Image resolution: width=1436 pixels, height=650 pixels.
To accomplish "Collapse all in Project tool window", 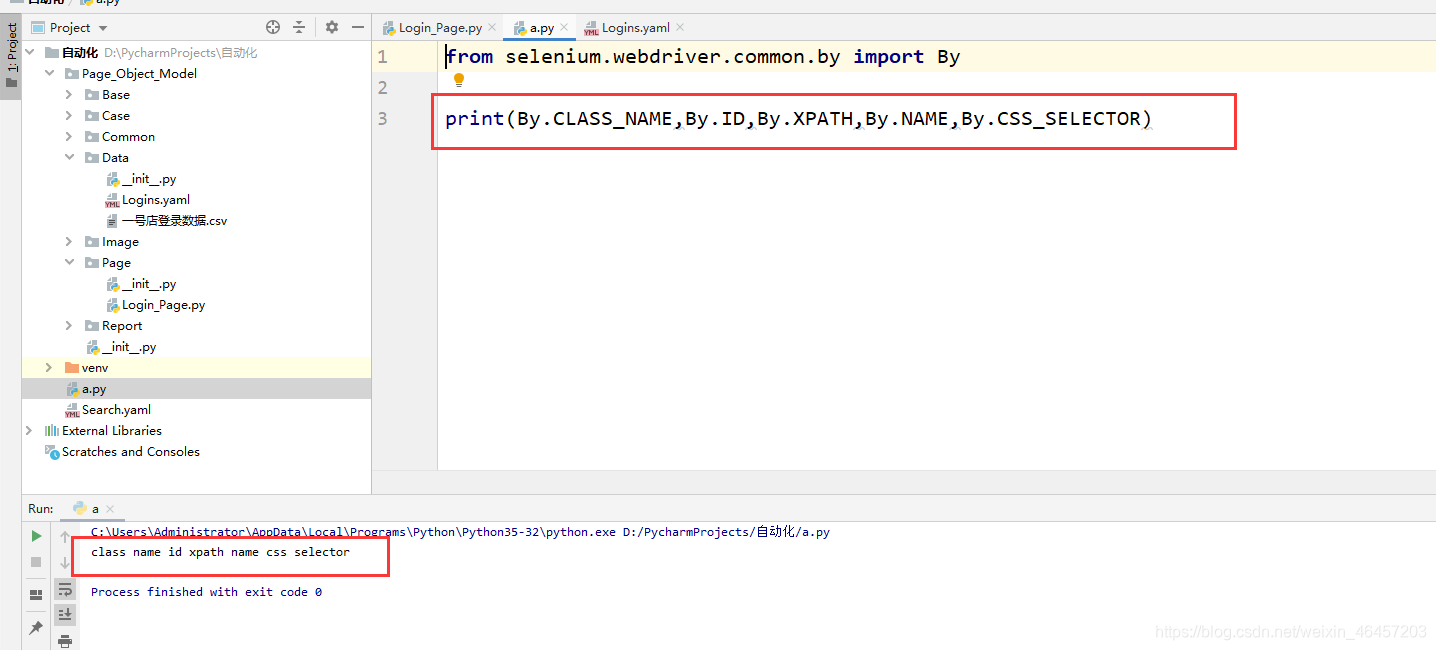I will tap(299, 27).
